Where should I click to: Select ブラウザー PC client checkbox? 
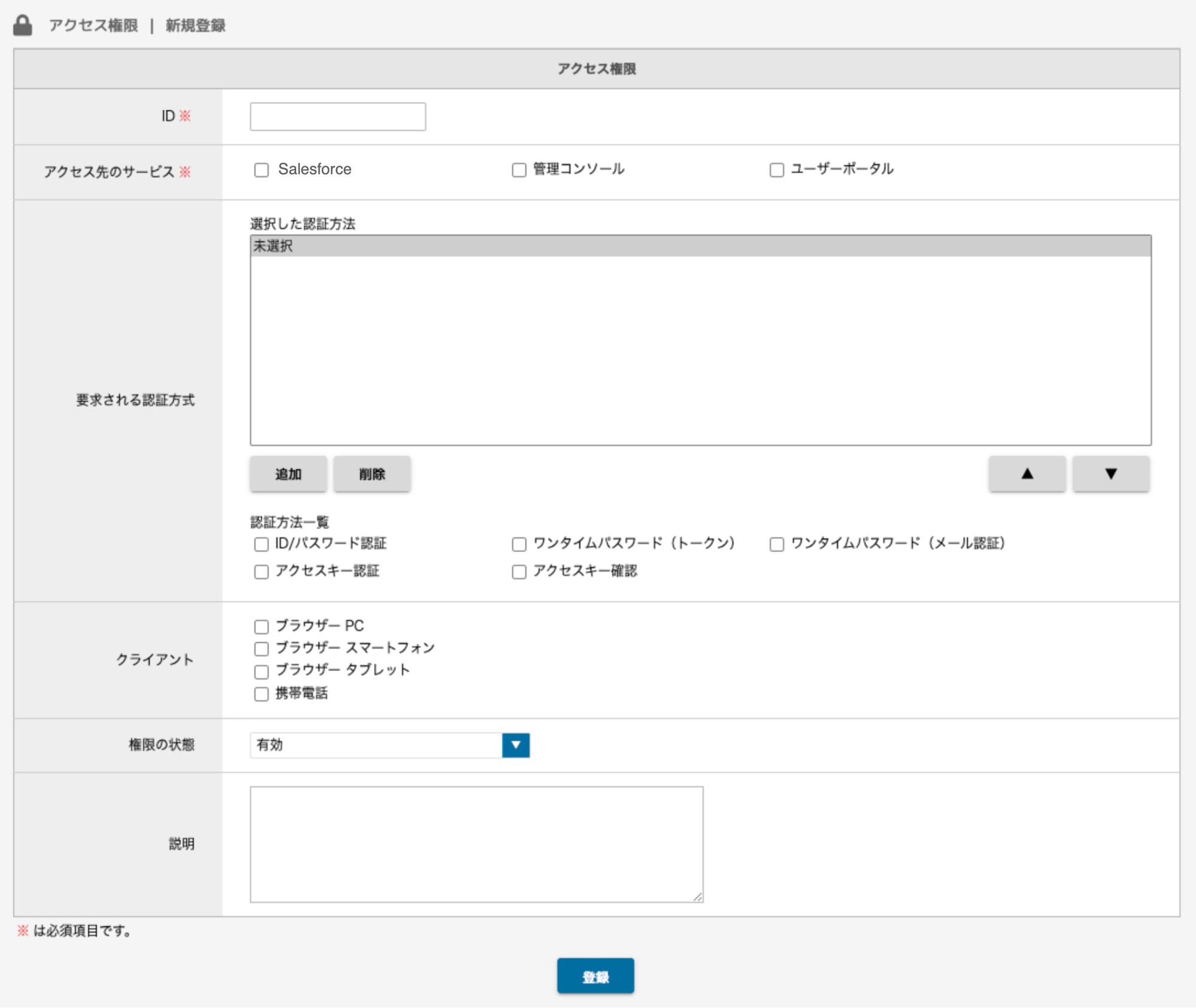tap(261, 627)
